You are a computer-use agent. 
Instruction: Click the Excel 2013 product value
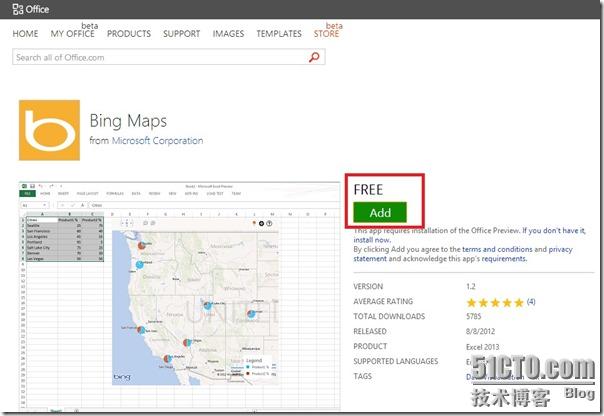[483, 347]
